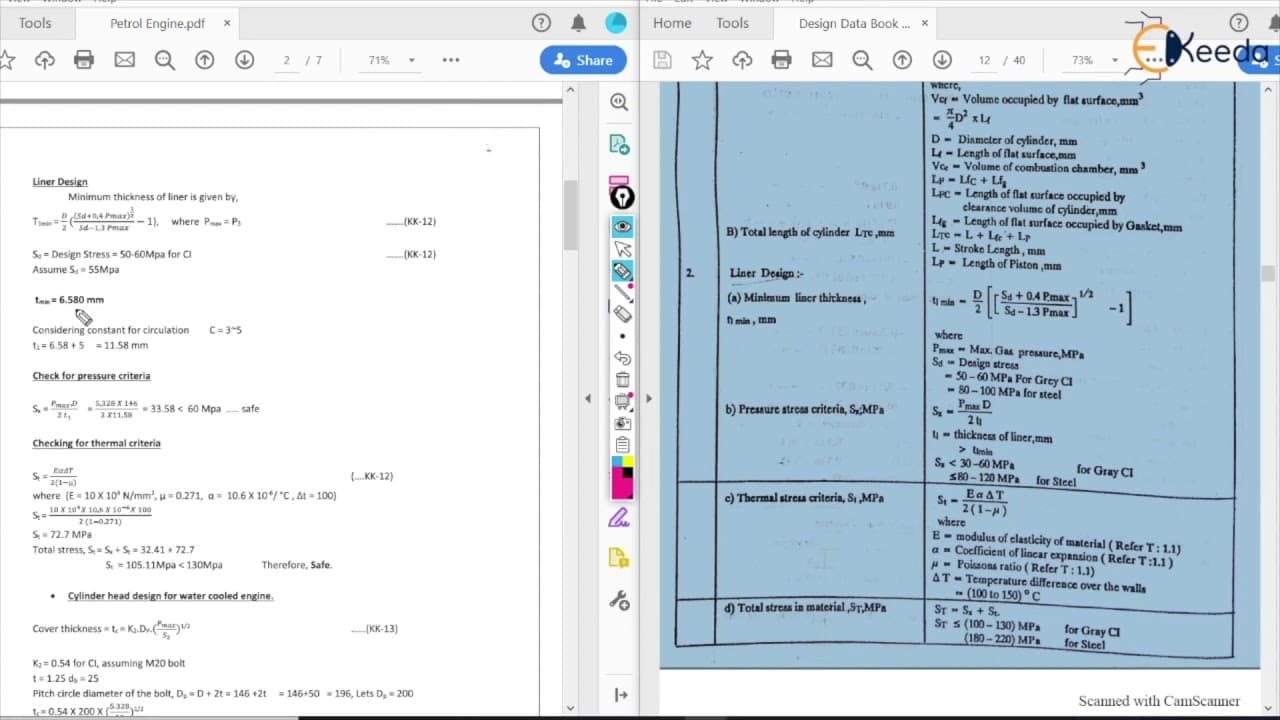The image size is (1280, 720).
Task: Click the 'Liner Design' heading
Action: (x=60, y=182)
